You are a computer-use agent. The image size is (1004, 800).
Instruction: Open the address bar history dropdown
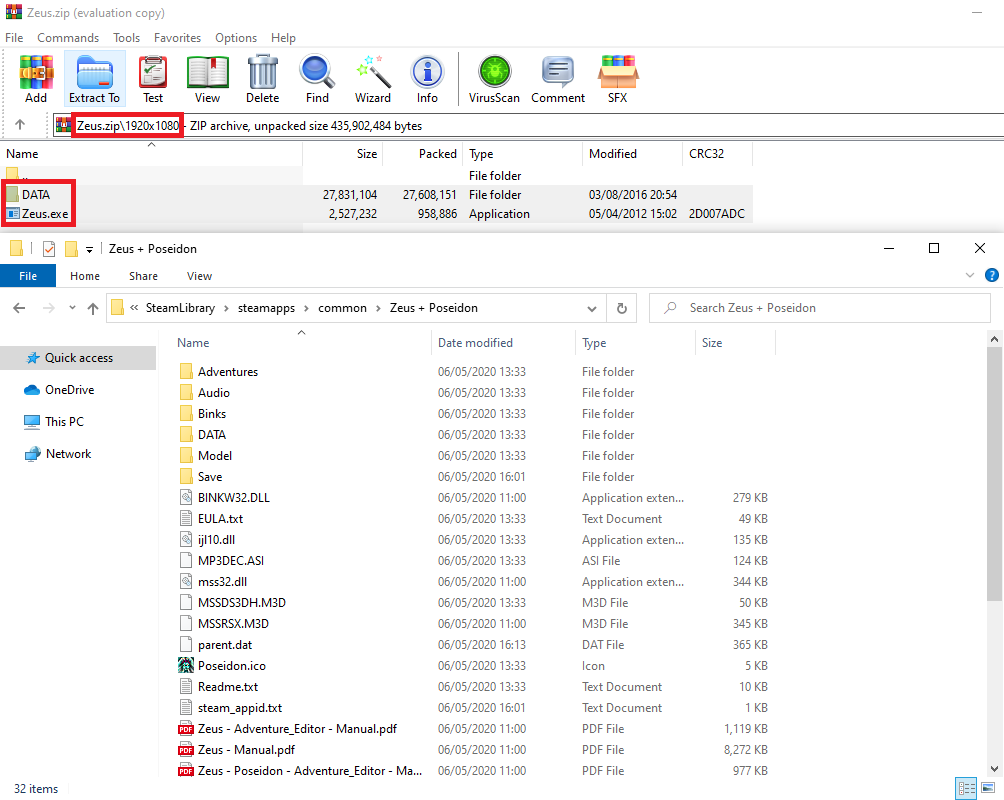click(592, 307)
